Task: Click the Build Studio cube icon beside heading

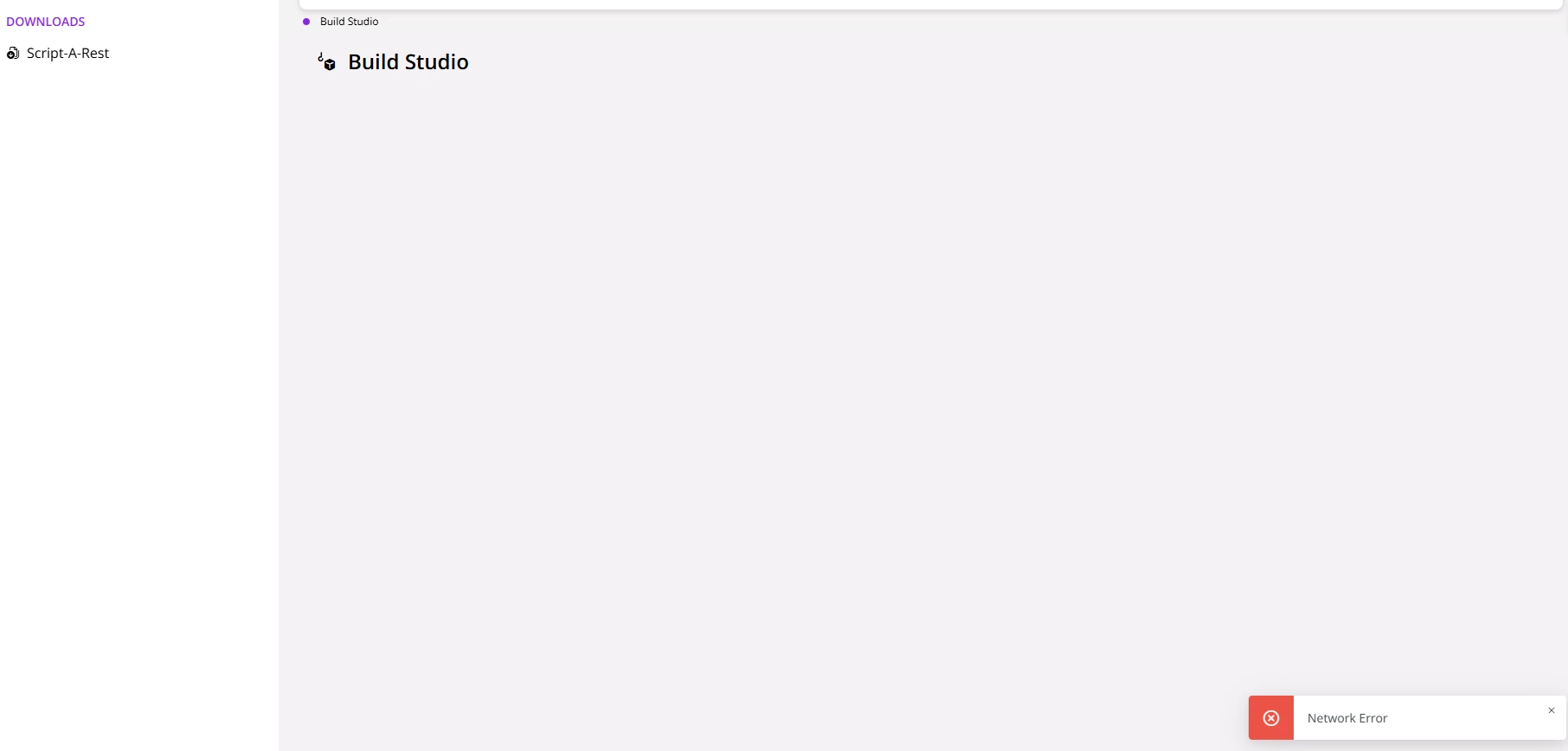Action: click(x=327, y=62)
